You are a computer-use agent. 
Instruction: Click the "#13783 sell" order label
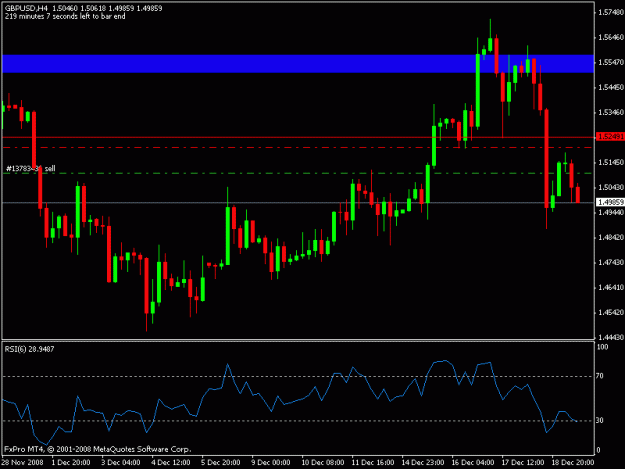(x=31, y=169)
